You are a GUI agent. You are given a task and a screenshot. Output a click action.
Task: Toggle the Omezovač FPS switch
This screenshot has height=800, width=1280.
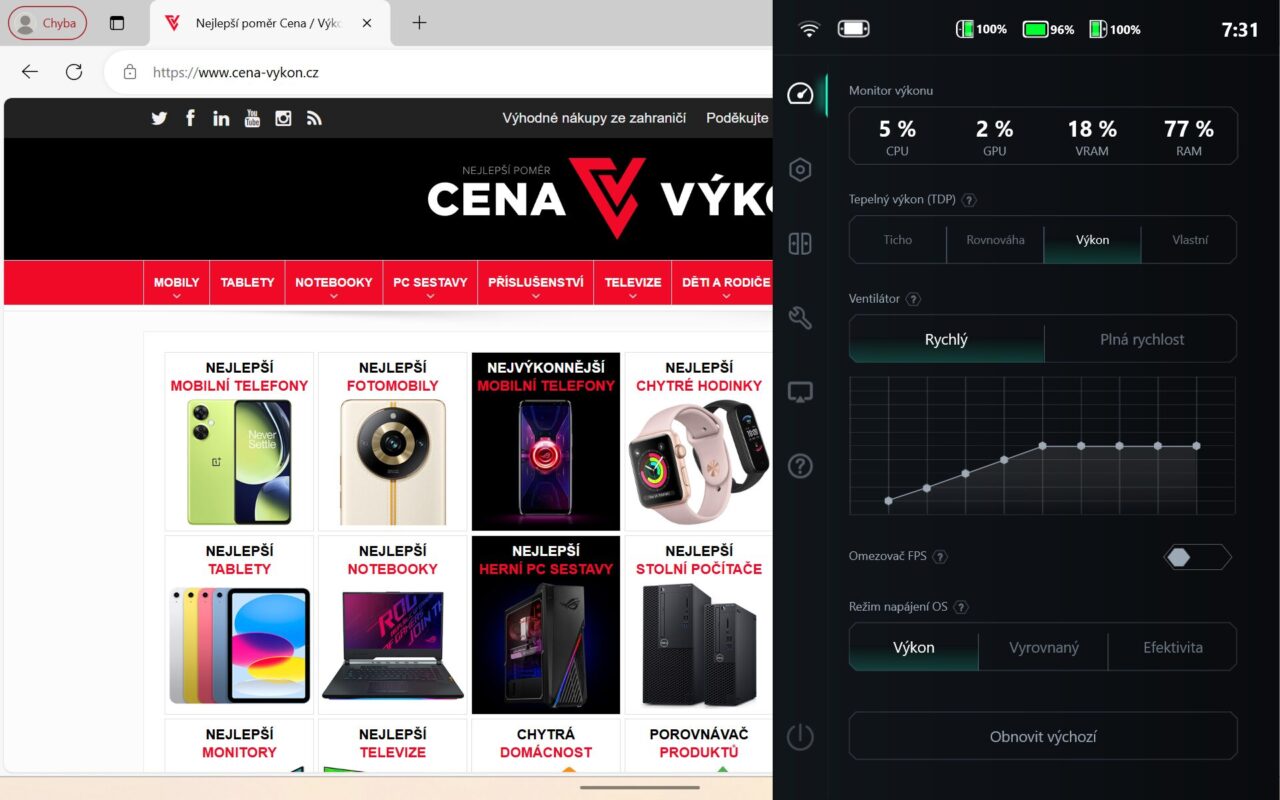(x=1198, y=557)
